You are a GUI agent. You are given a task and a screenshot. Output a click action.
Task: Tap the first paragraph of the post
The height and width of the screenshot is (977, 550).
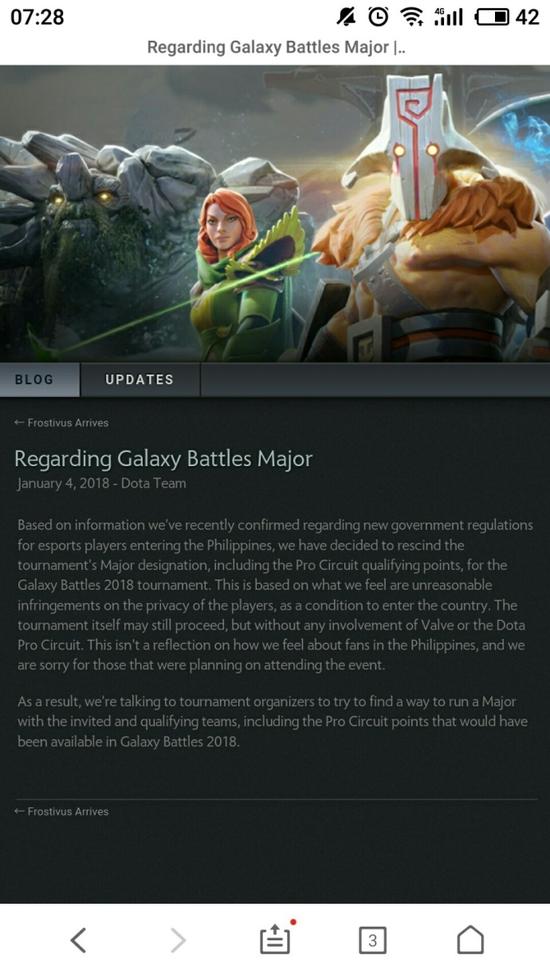tap(275, 595)
